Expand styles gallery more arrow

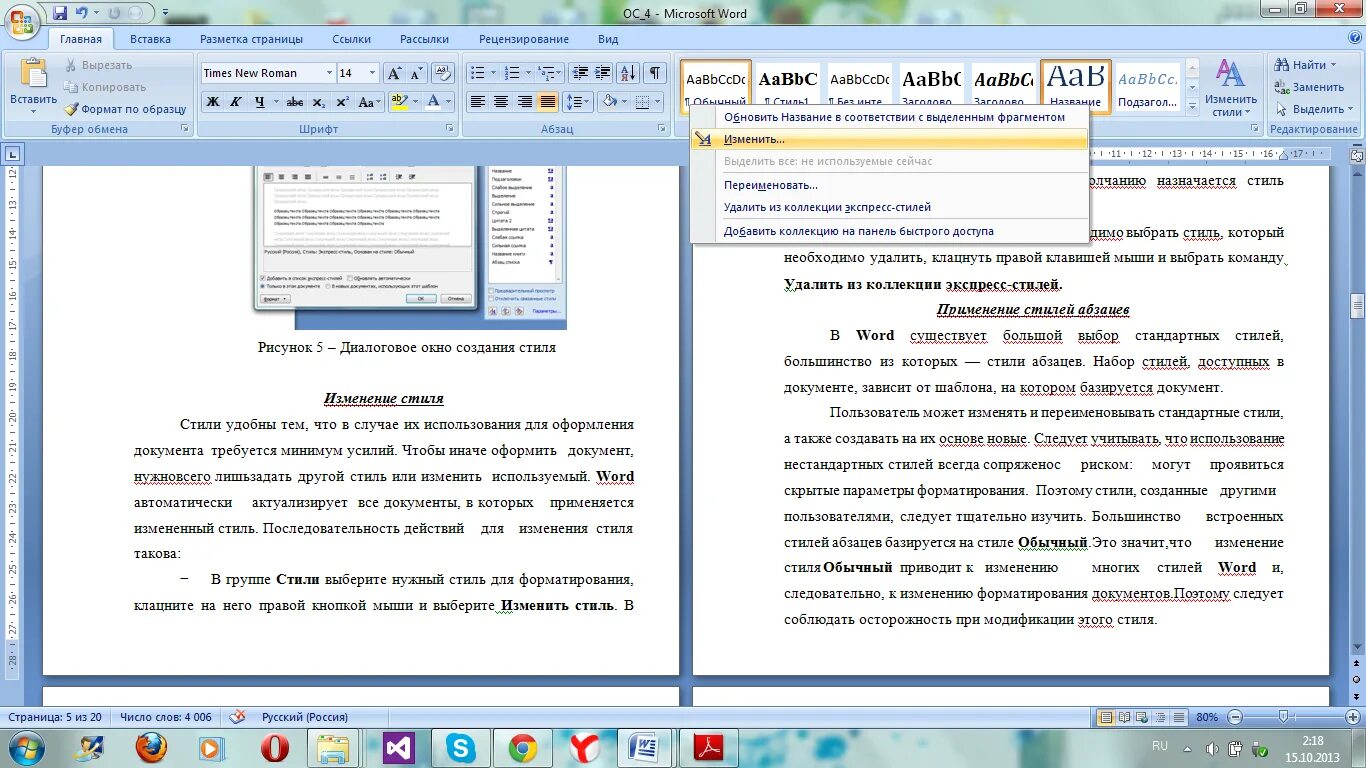pos(1191,106)
